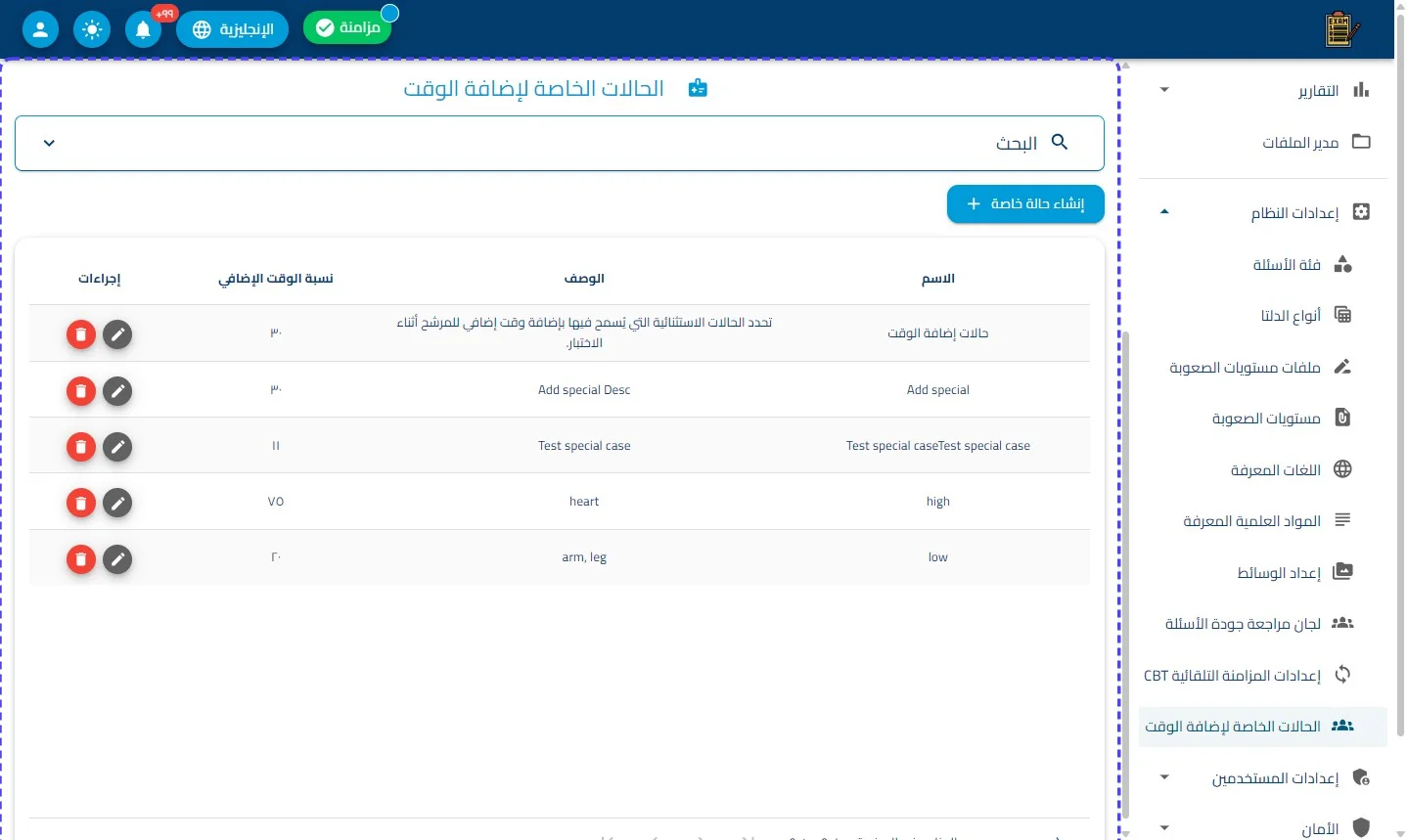Edit the Test special case row

[x=117, y=447]
